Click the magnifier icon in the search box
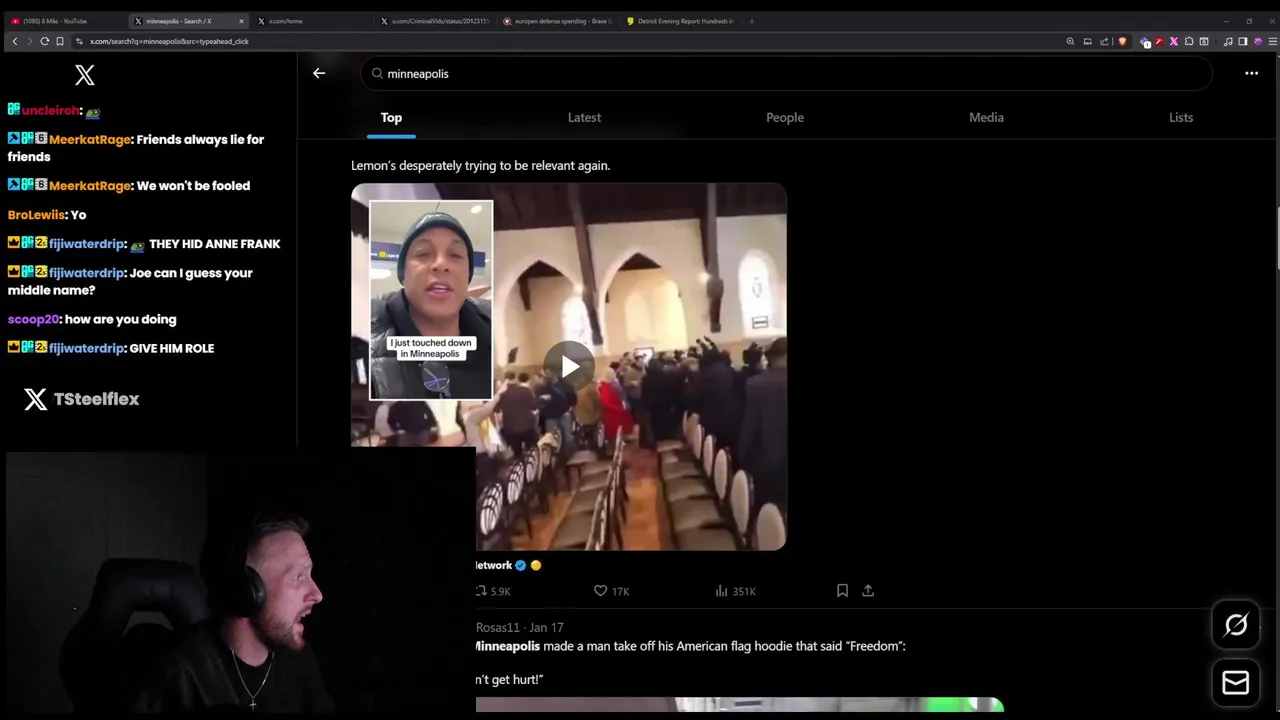 pos(377,73)
